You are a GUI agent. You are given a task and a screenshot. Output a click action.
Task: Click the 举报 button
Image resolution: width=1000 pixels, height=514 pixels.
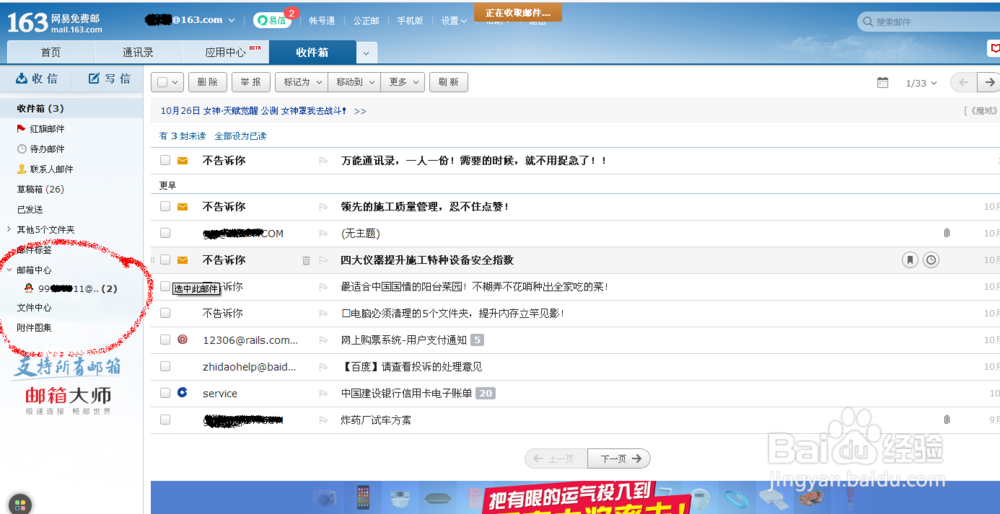[x=251, y=82]
